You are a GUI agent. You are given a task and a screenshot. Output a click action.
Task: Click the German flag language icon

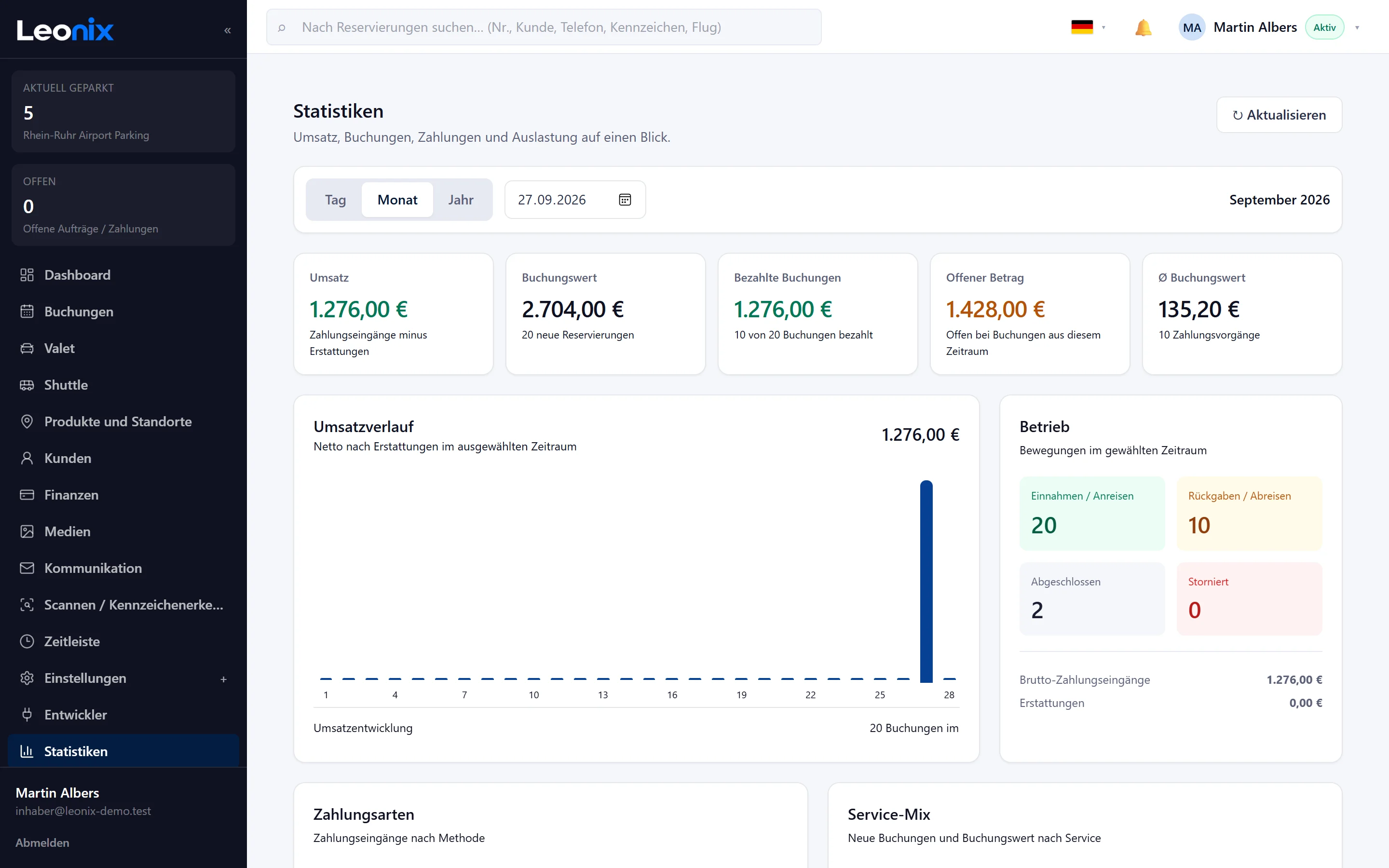click(1082, 27)
